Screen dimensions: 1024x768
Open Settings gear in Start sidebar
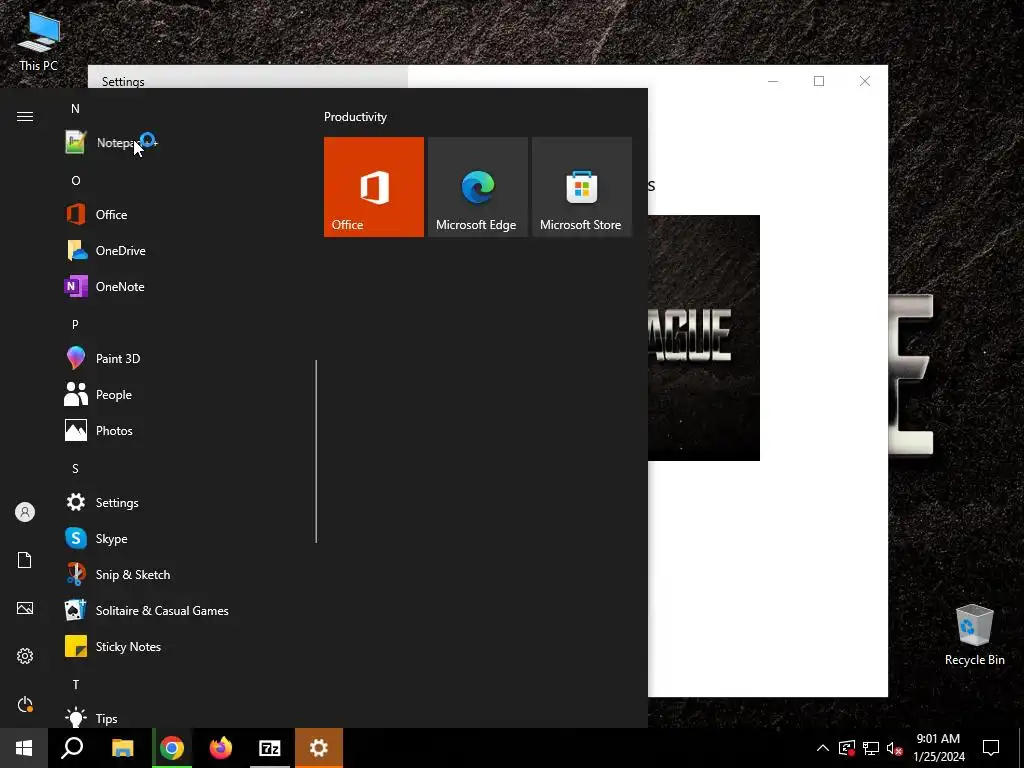(x=25, y=656)
